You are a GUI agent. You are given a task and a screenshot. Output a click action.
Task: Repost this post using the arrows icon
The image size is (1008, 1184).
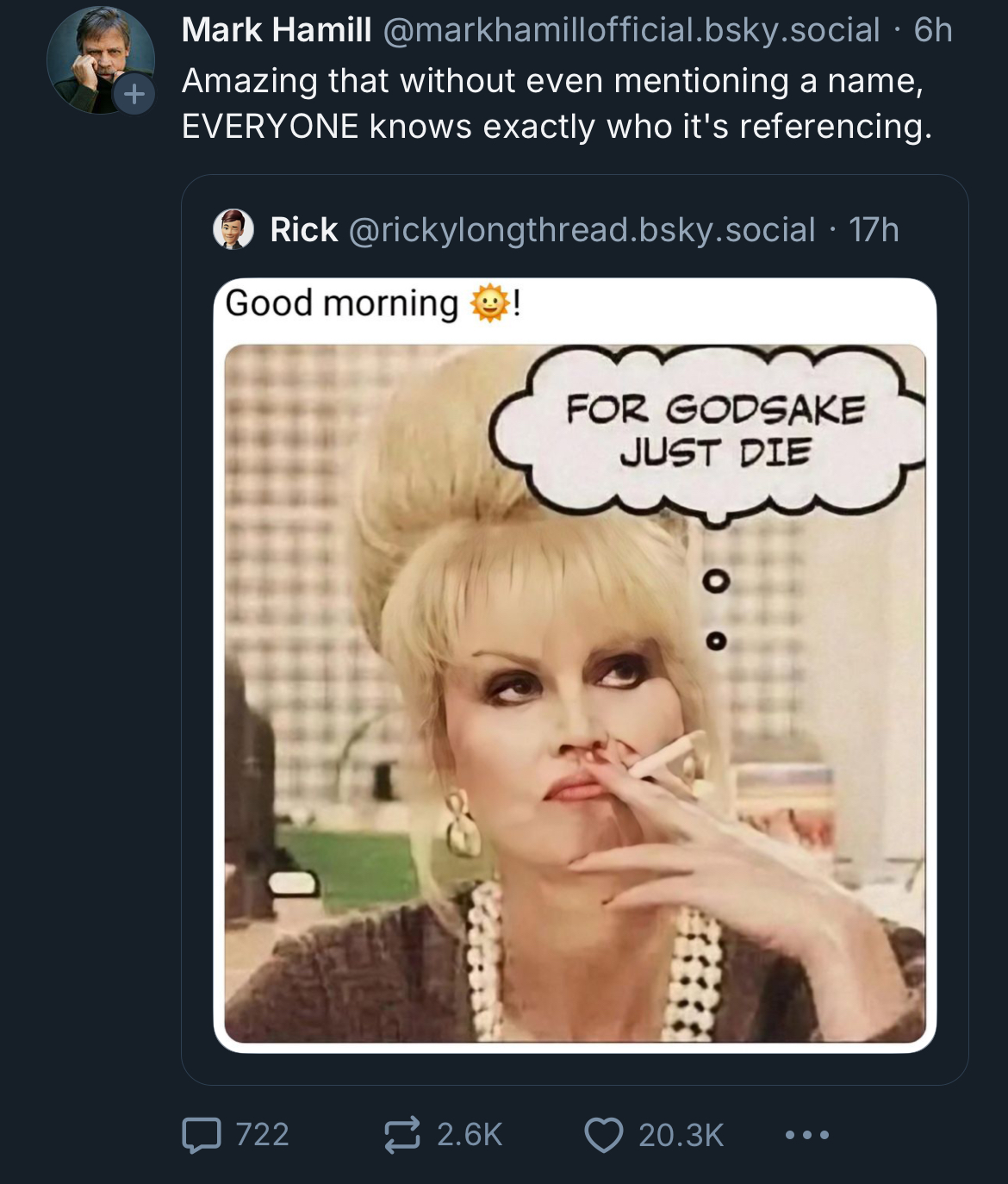[x=401, y=1134]
